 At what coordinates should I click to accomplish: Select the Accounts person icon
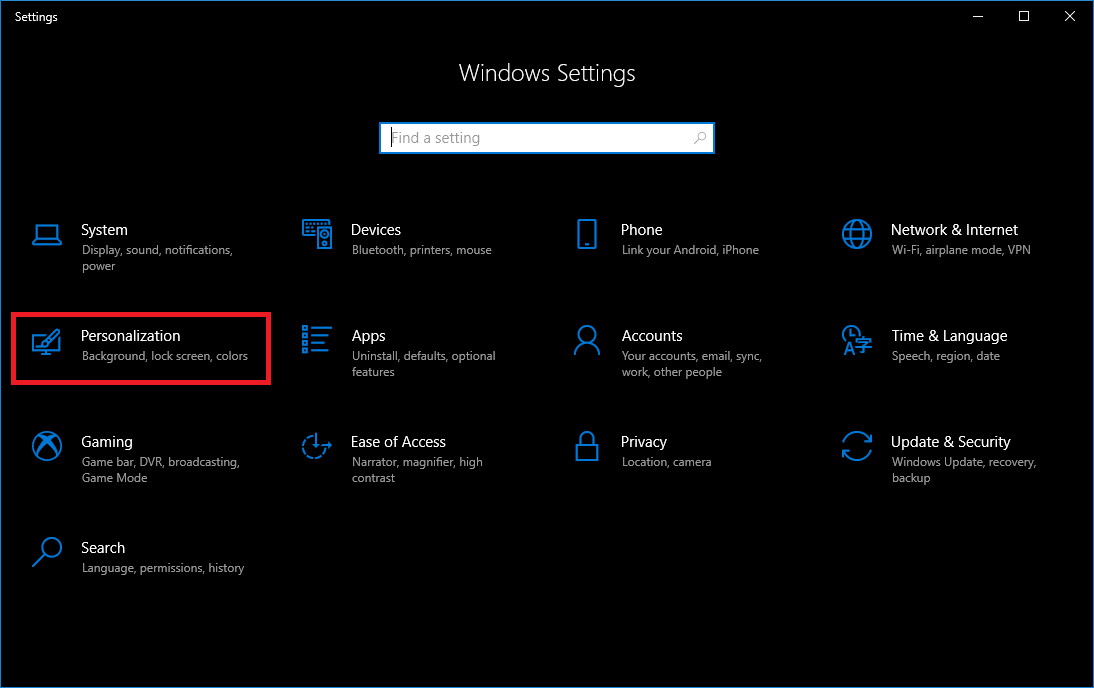click(x=587, y=341)
